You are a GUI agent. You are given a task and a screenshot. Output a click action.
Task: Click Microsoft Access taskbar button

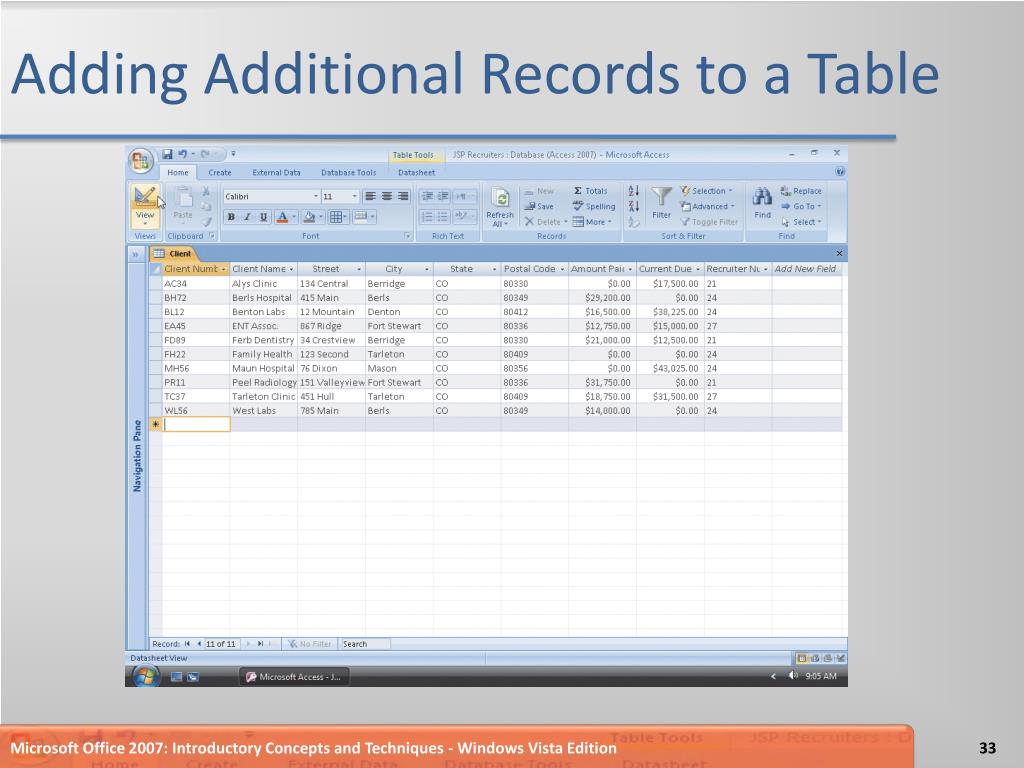point(294,677)
